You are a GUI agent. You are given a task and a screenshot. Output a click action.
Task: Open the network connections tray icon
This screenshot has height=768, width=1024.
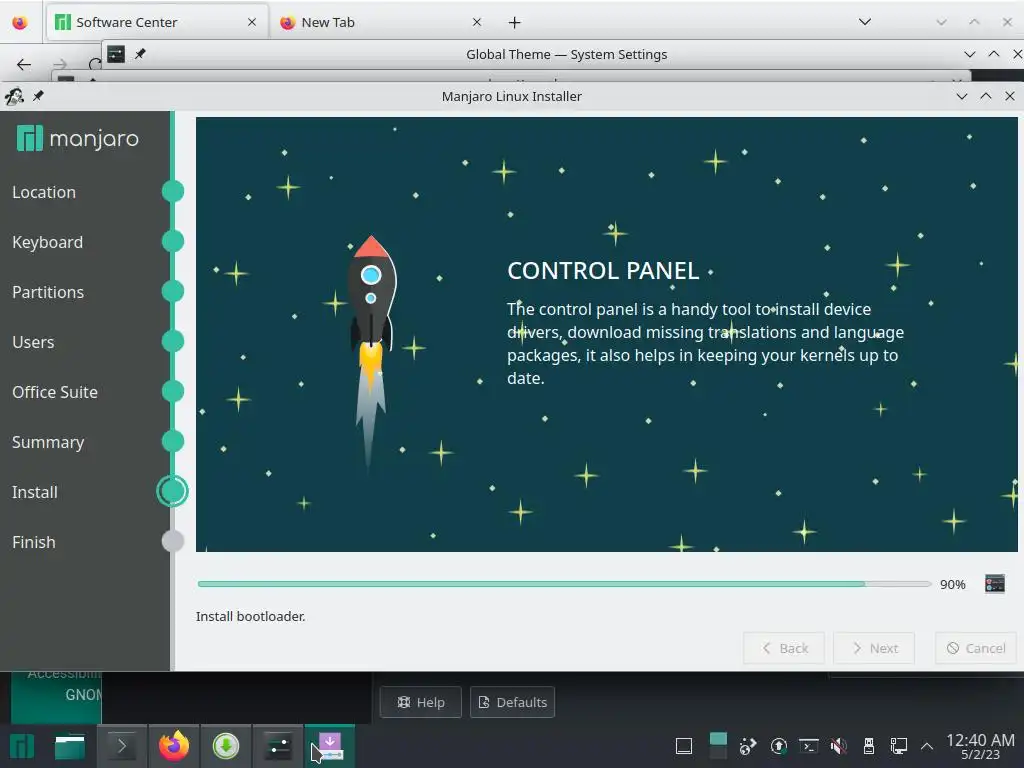coord(899,746)
